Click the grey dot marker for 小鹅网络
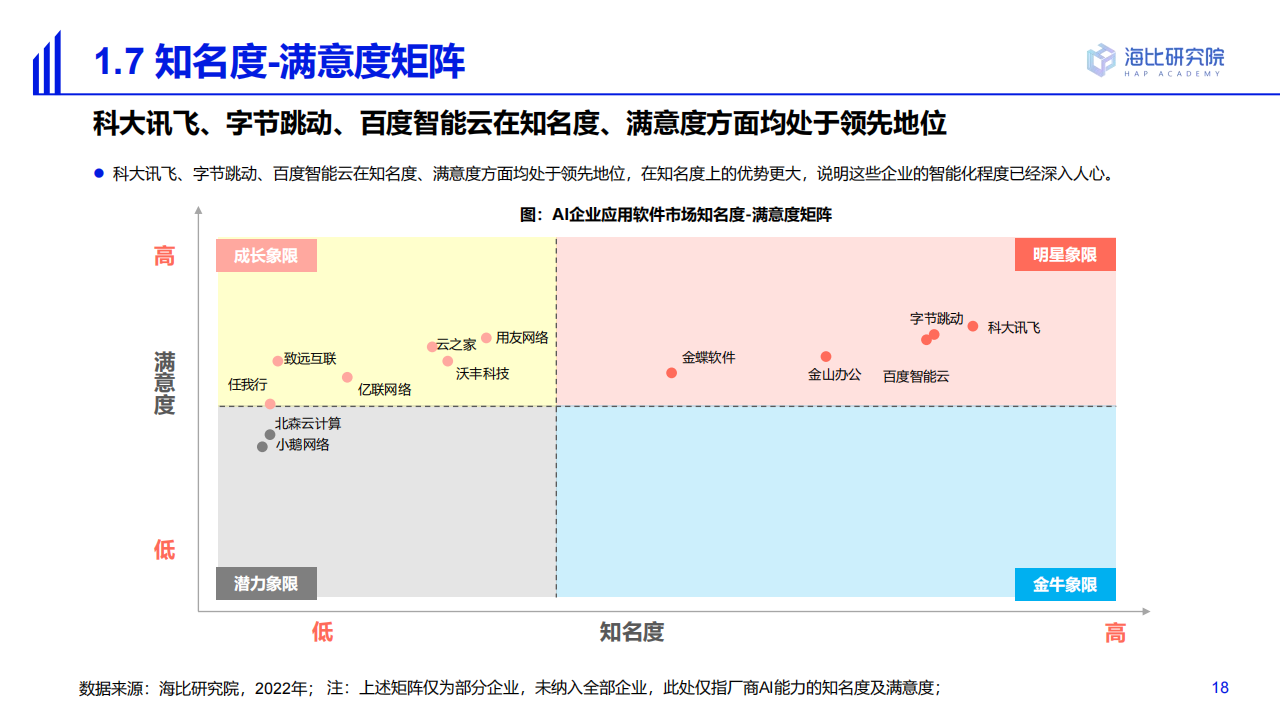The image size is (1280, 720). coord(262,447)
